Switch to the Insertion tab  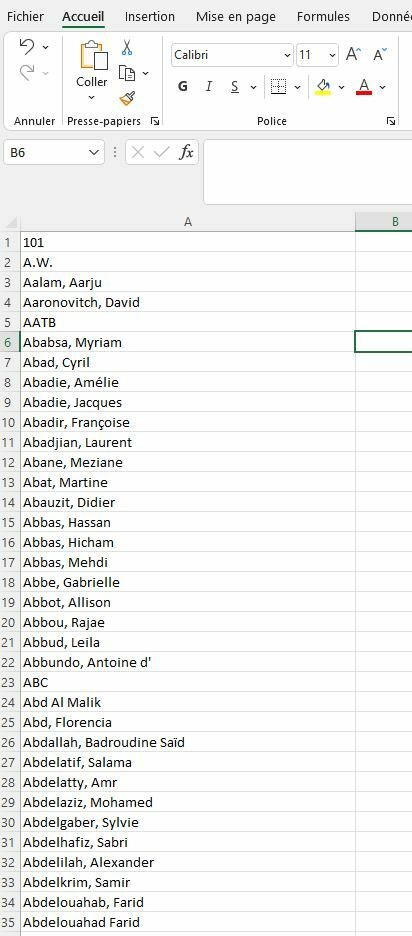point(150,17)
